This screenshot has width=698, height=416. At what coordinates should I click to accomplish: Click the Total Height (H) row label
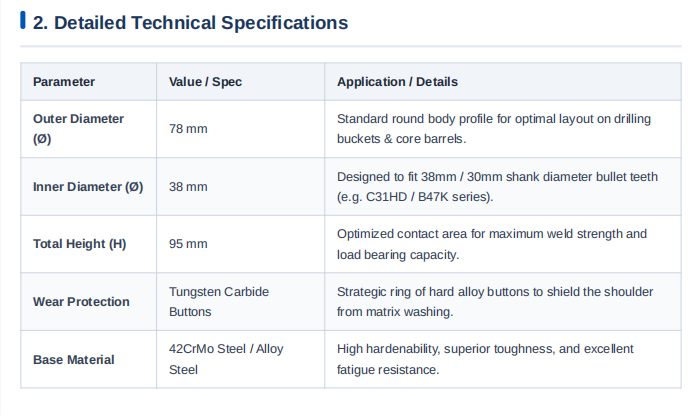click(x=79, y=244)
